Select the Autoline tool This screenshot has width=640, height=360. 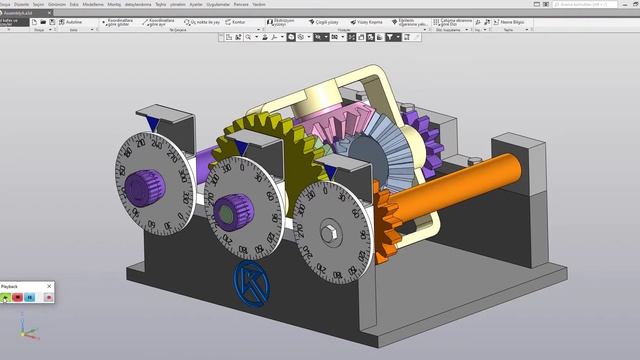(71, 22)
